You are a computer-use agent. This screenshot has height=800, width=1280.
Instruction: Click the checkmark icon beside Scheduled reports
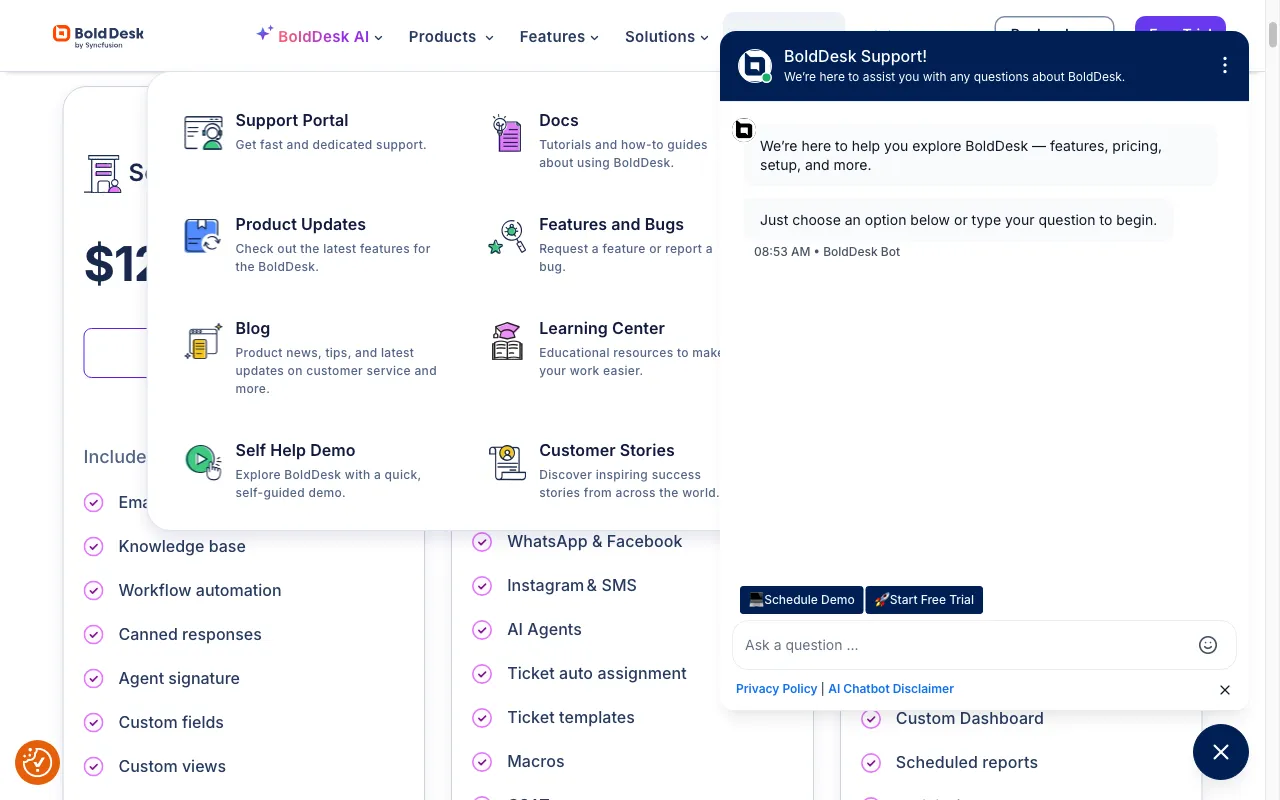871,762
